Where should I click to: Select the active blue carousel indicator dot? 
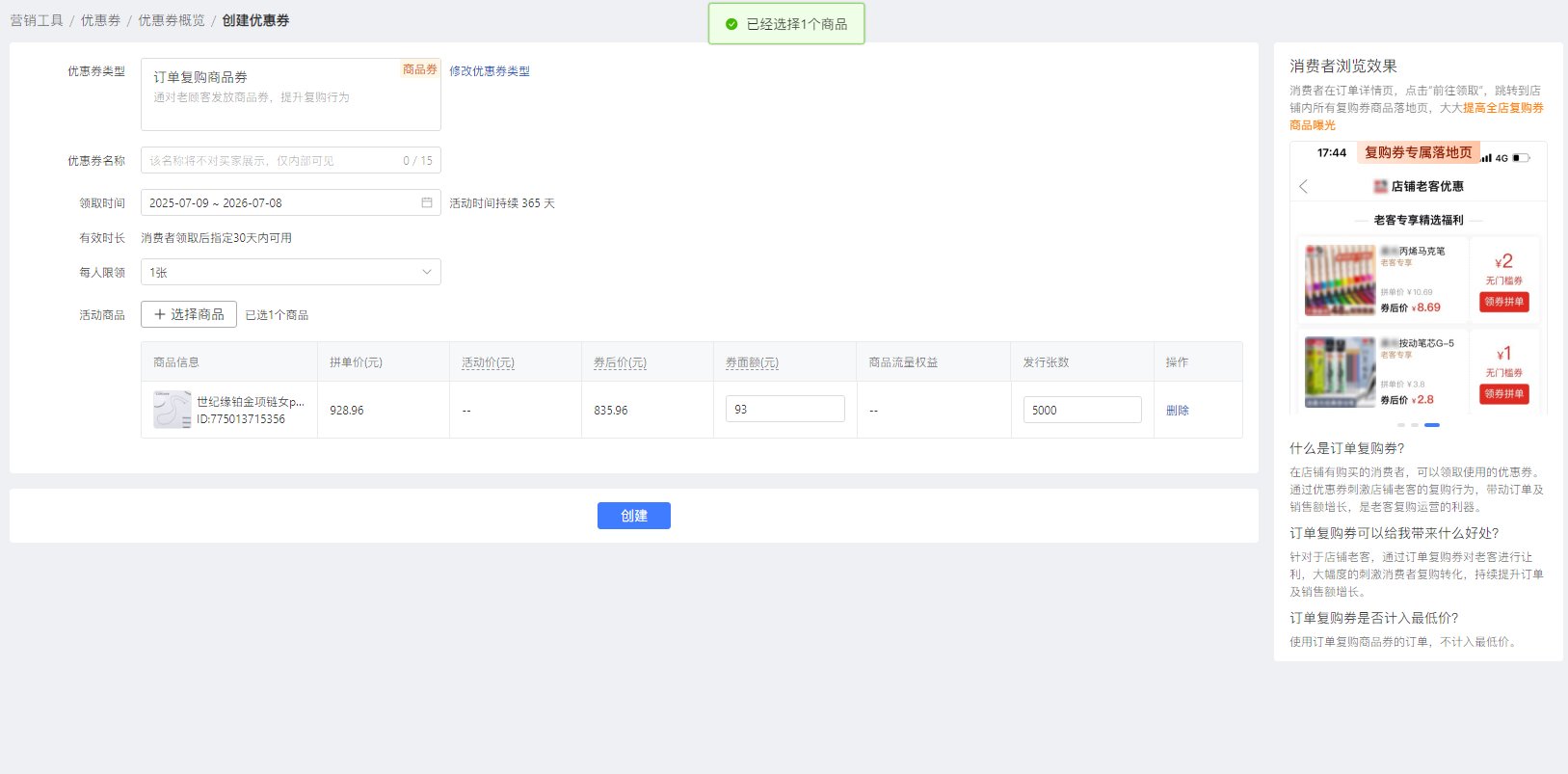(1432, 425)
